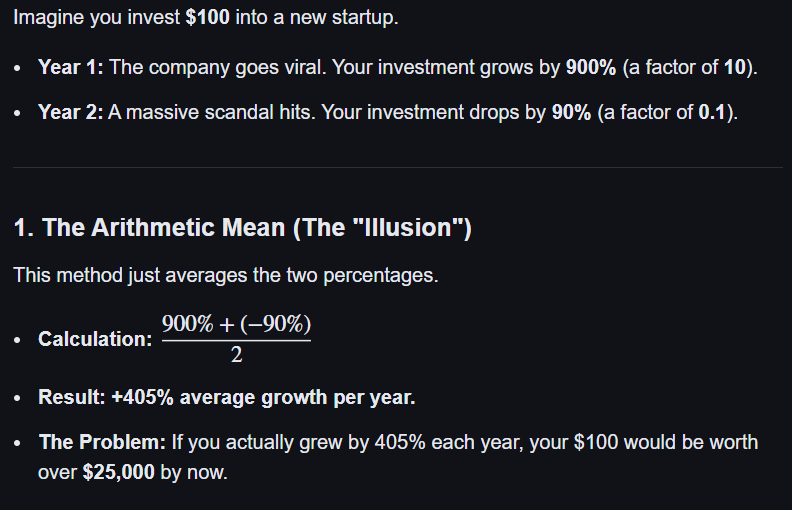Click the sentence "This method just averages the two percentages"
Image resolution: width=792 pixels, height=510 pixels.
[226, 275]
